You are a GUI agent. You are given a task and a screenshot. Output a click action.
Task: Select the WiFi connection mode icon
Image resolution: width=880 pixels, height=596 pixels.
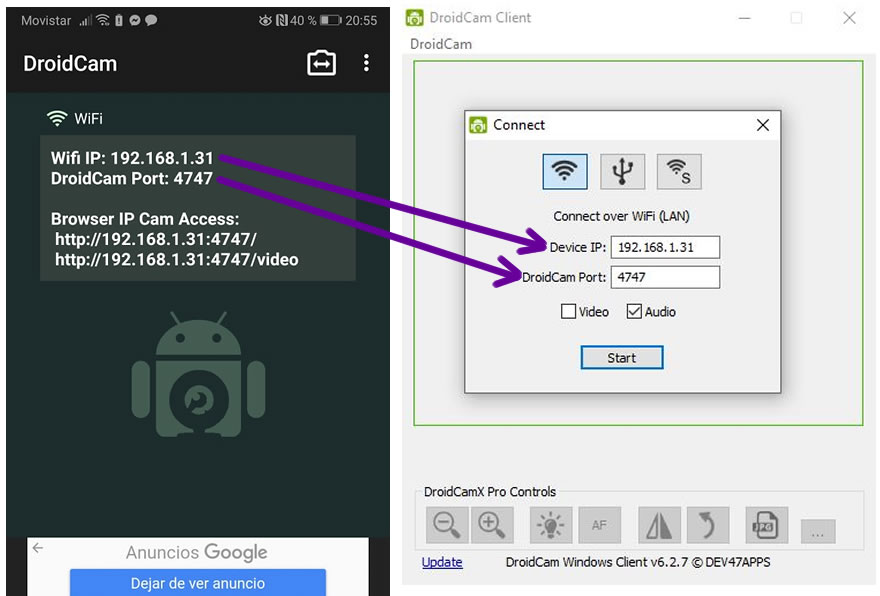(x=565, y=171)
